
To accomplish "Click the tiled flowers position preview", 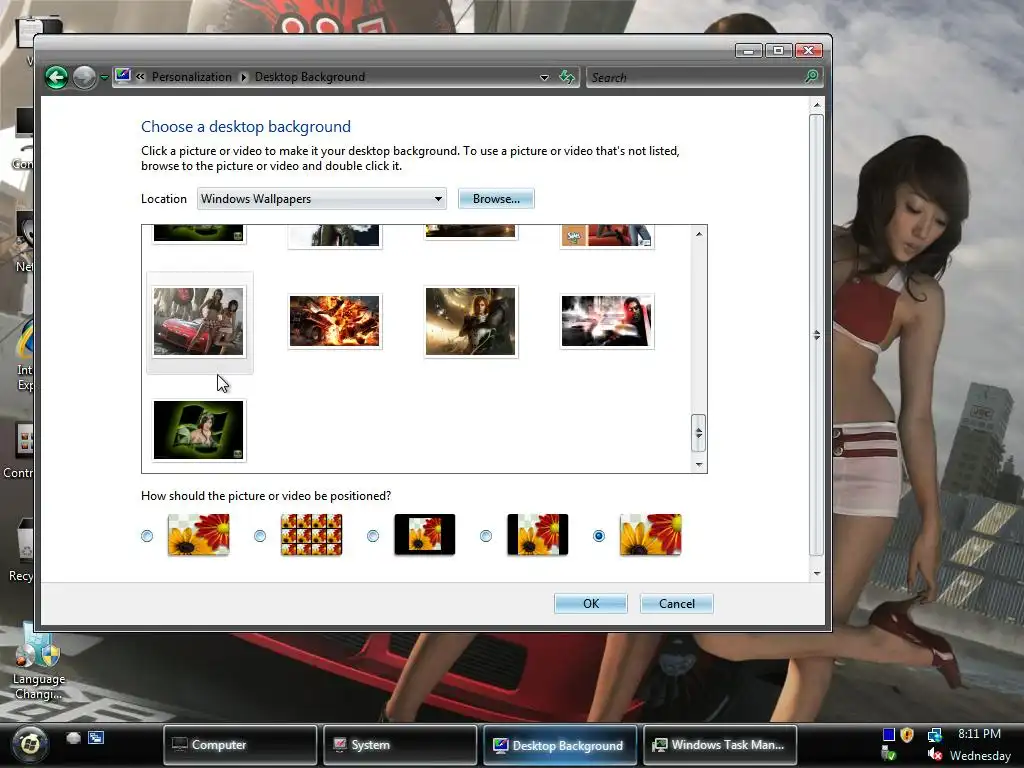I will (x=312, y=534).
